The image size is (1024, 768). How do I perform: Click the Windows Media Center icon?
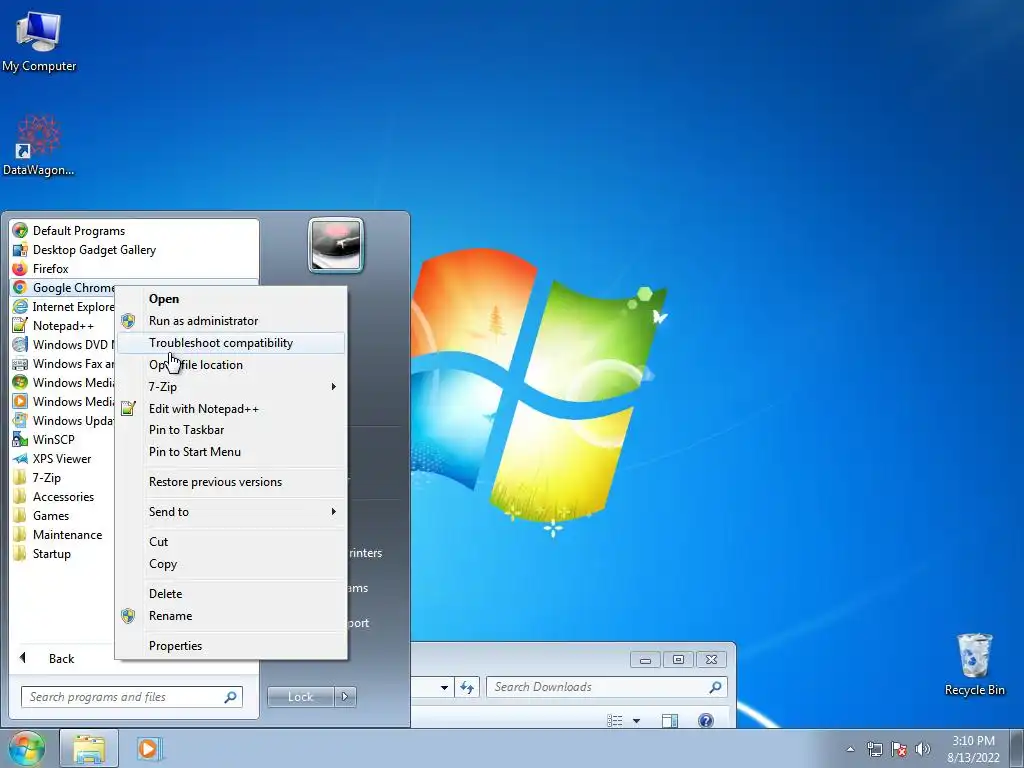point(20,382)
